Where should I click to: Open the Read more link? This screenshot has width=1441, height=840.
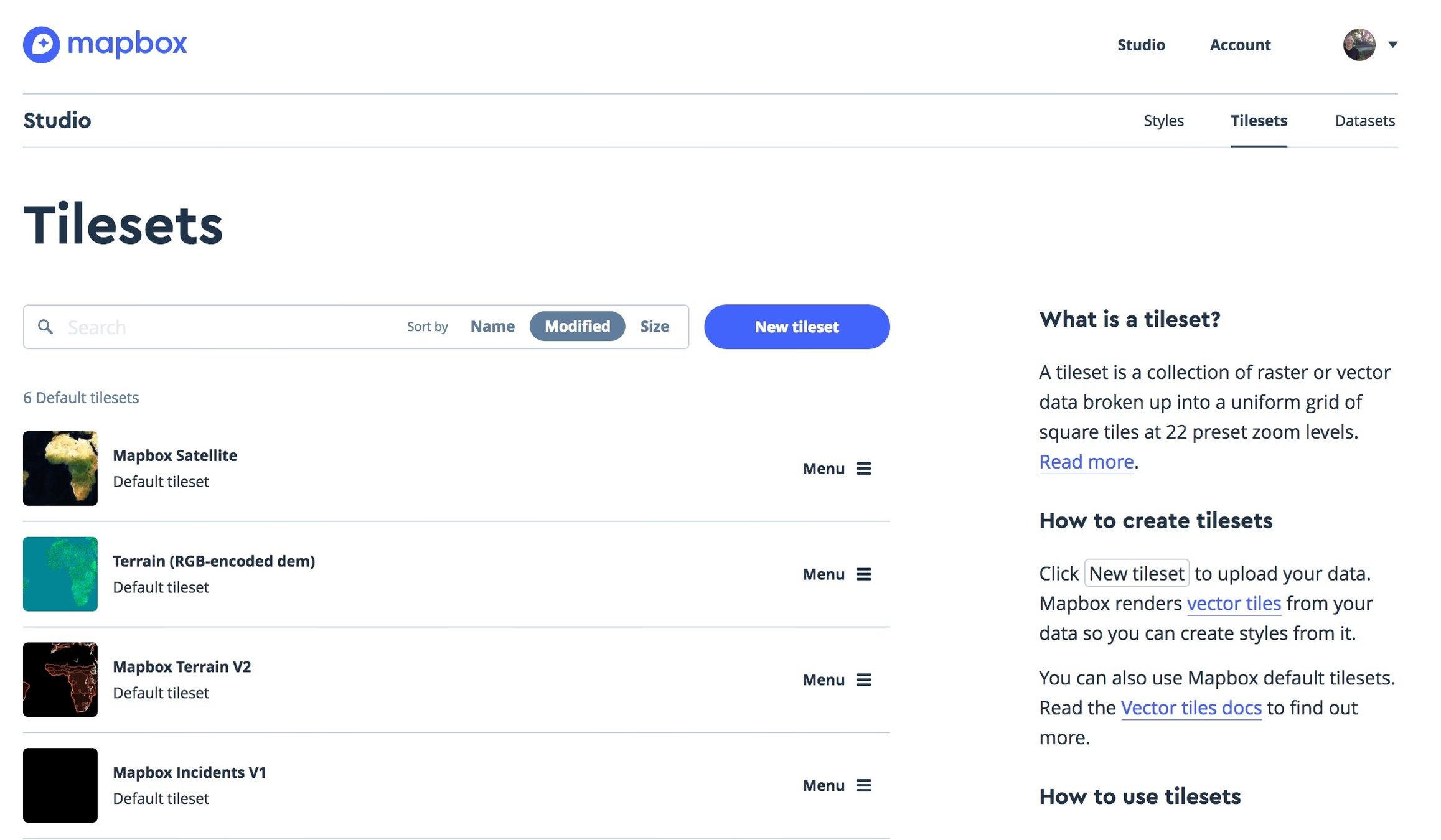coord(1086,462)
